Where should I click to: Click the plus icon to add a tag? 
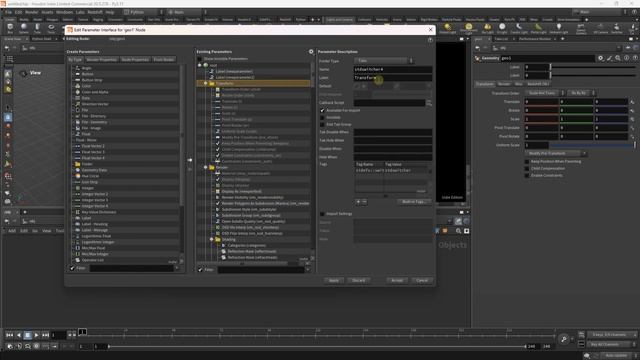point(358,202)
